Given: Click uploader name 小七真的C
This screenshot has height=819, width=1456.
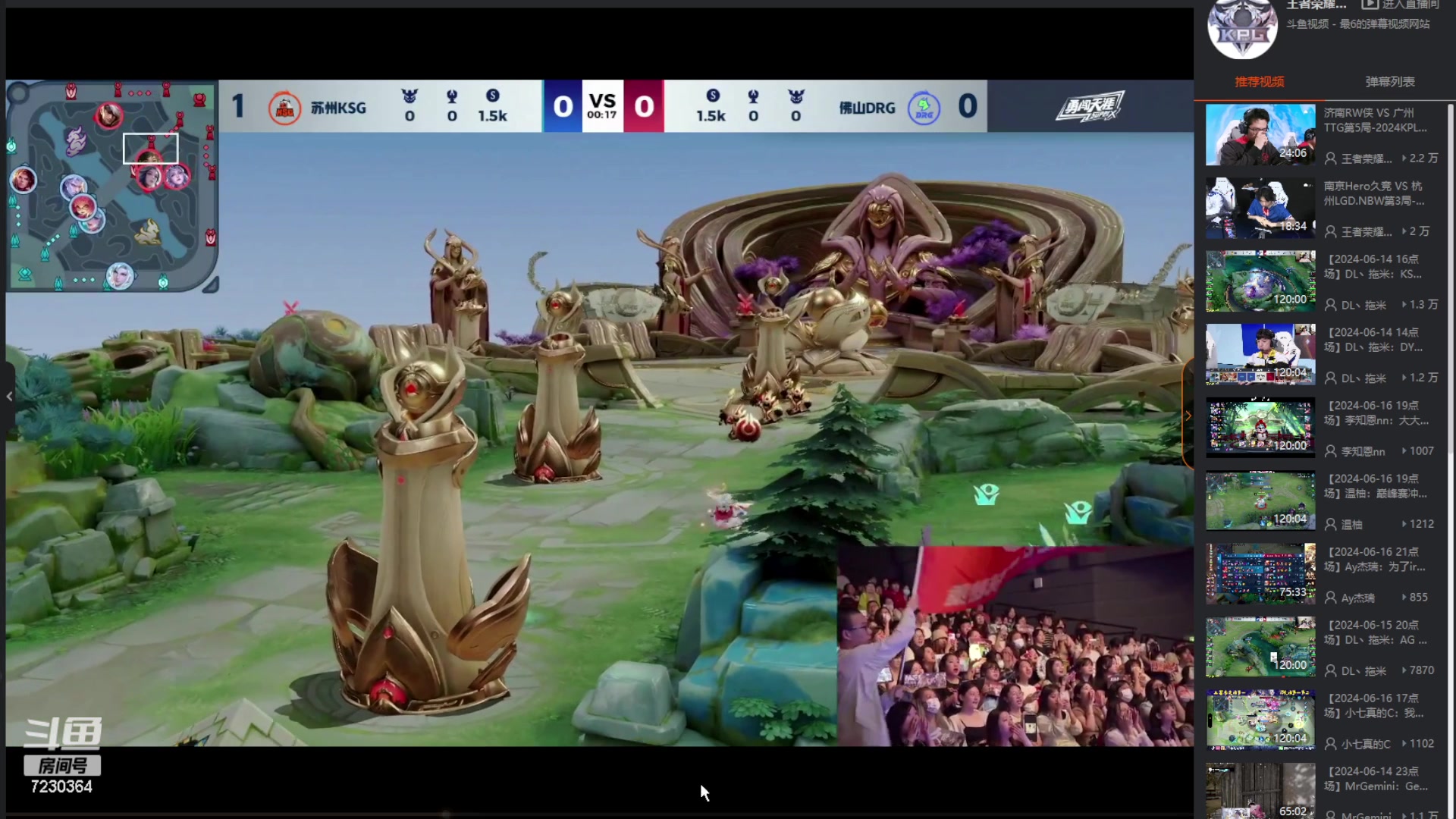Looking at the screenshot, I should pos(1365,744).
